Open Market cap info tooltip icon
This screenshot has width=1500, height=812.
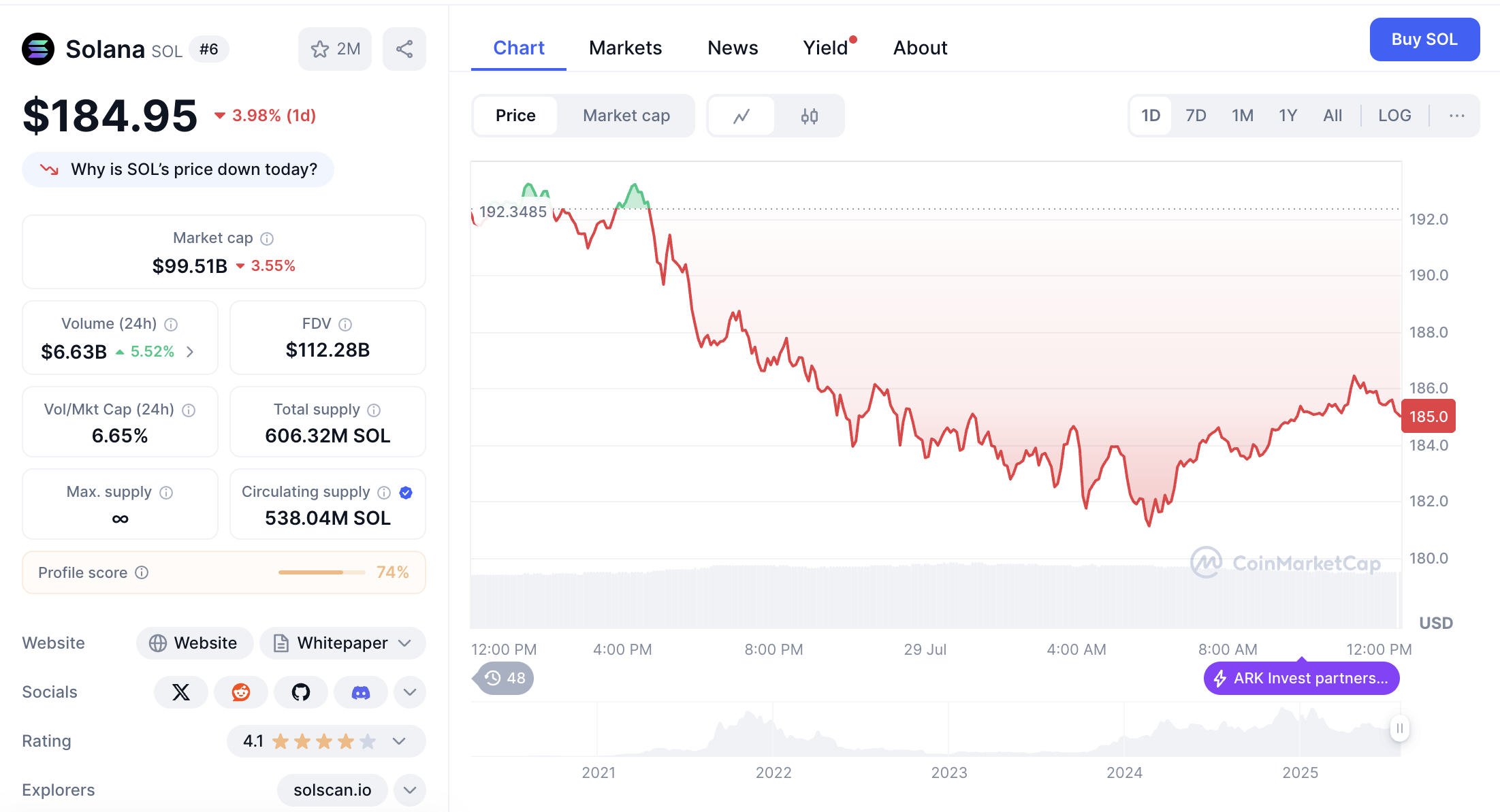(x=268, y=239)
